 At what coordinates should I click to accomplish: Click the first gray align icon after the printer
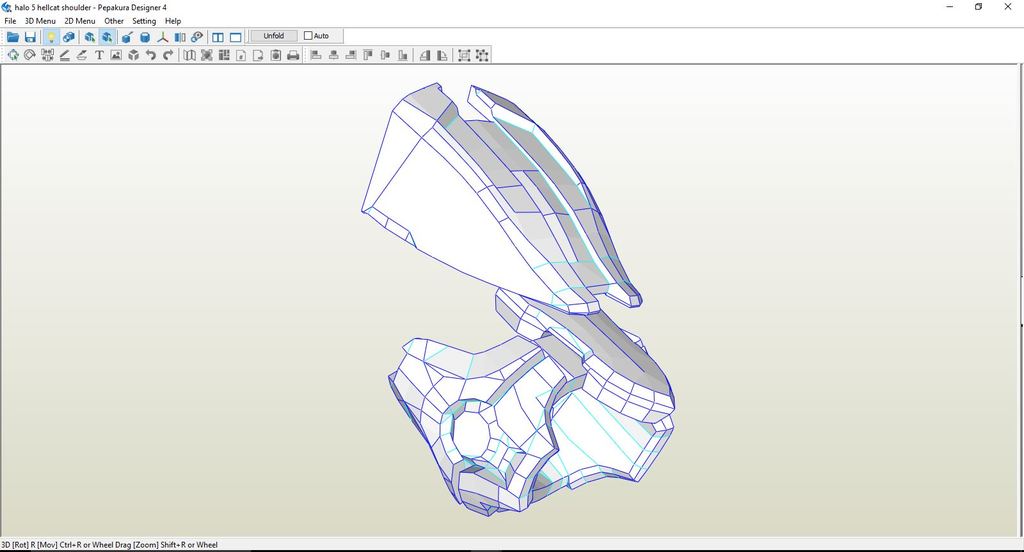316,56
